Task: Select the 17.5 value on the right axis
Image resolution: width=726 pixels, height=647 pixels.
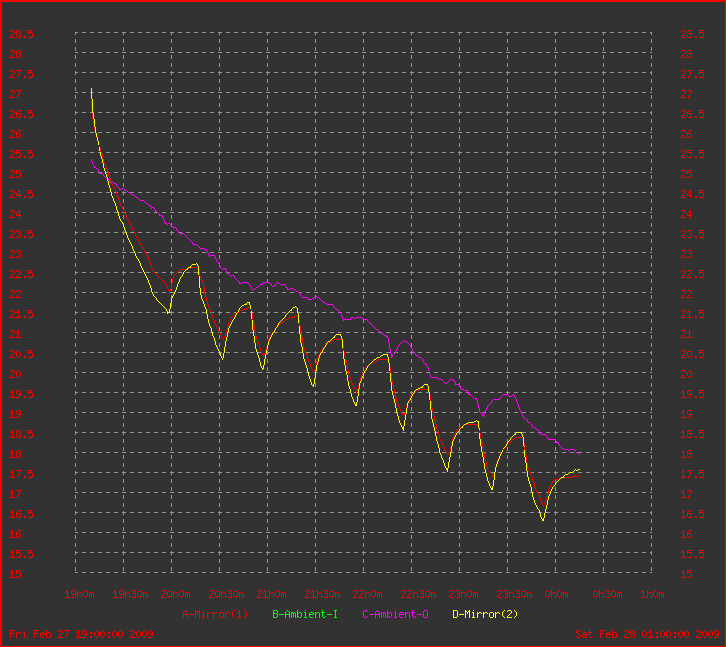Action: (692, 474)
